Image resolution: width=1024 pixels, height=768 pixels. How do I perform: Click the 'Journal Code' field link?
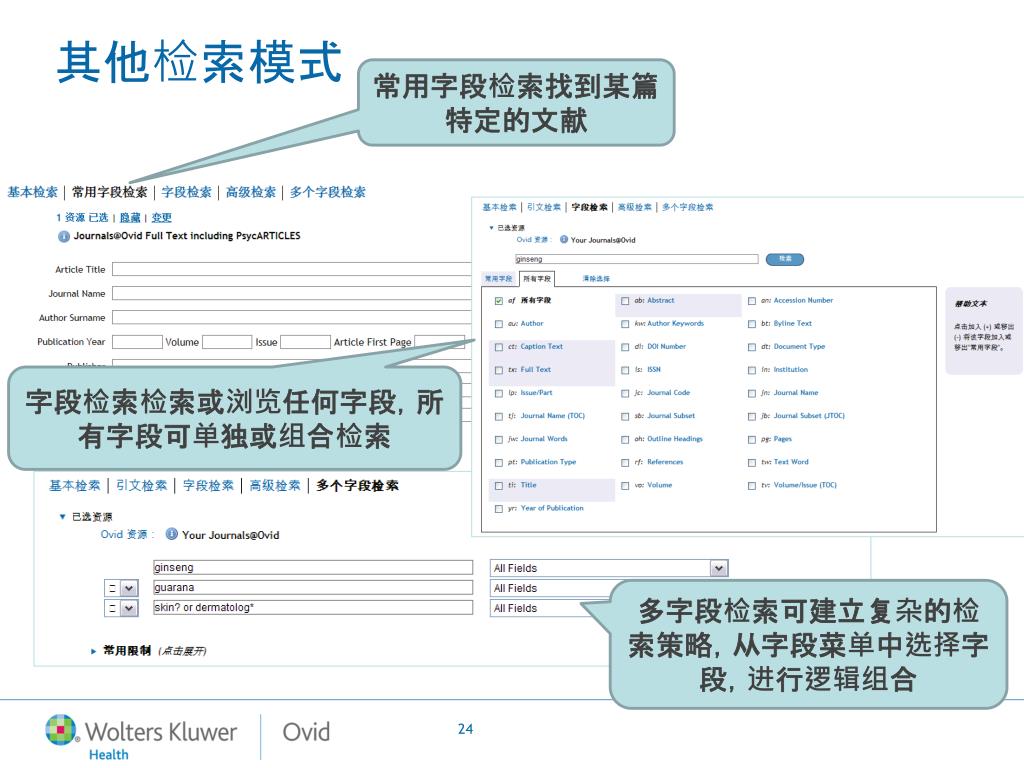click(668, 393)
